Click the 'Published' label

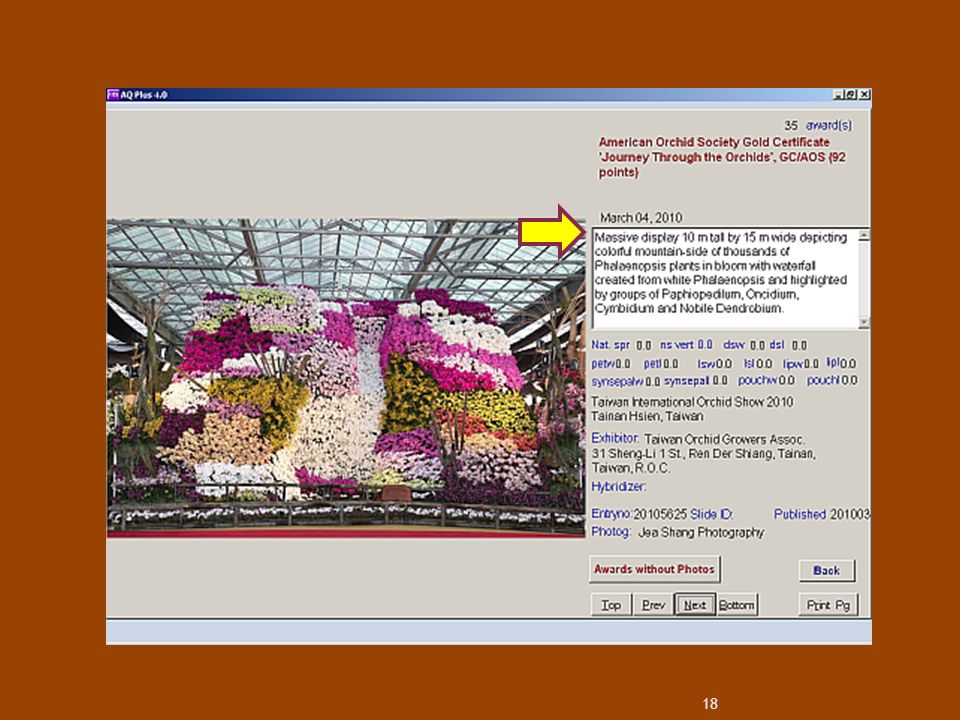point(800,514)
